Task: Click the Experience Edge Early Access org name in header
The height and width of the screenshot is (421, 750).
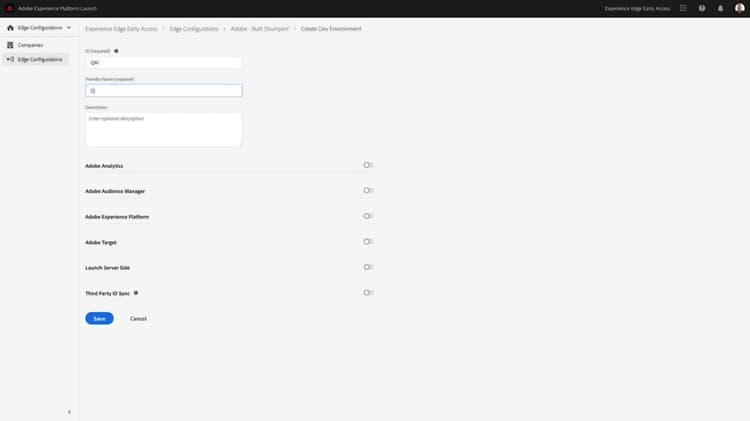Action: [x=637, y=9]
